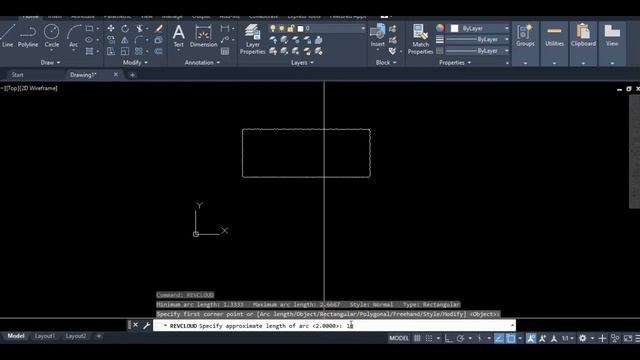Viewport: 640px width, 360px height.
Task: Expand the Block panel
Action: (386, 62)
